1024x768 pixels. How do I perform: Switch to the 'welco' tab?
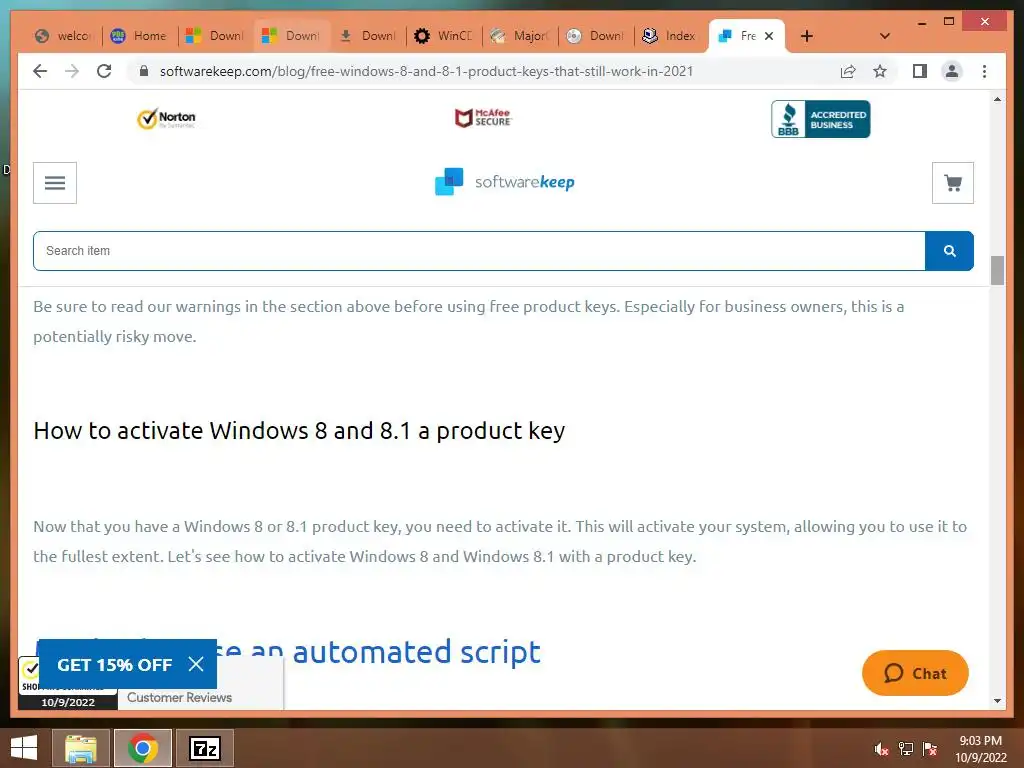pyautogui.click(x=63, y=36)
